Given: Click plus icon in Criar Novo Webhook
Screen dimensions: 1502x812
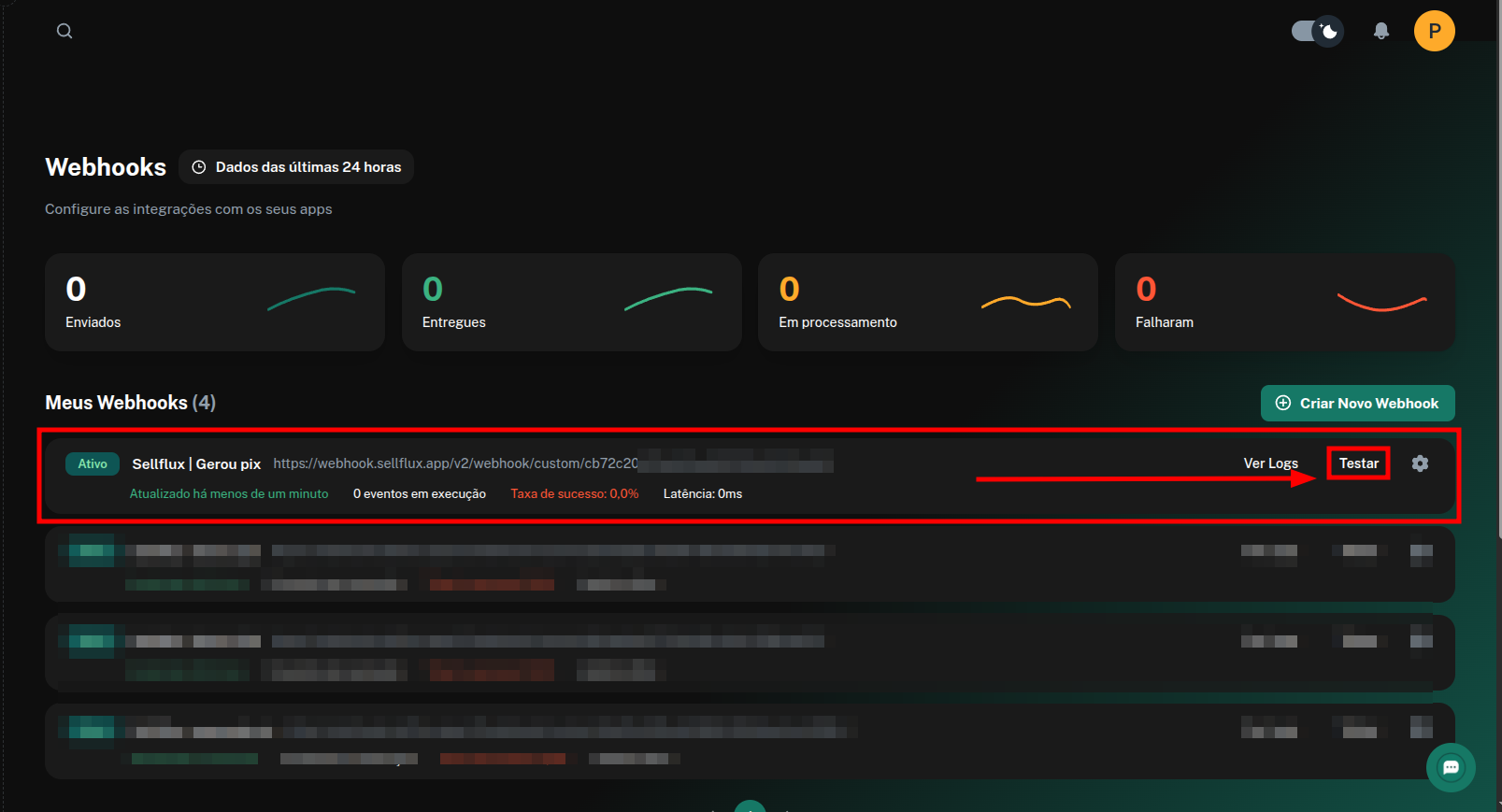Looking at the screenshot, I should click(1283, 404).
